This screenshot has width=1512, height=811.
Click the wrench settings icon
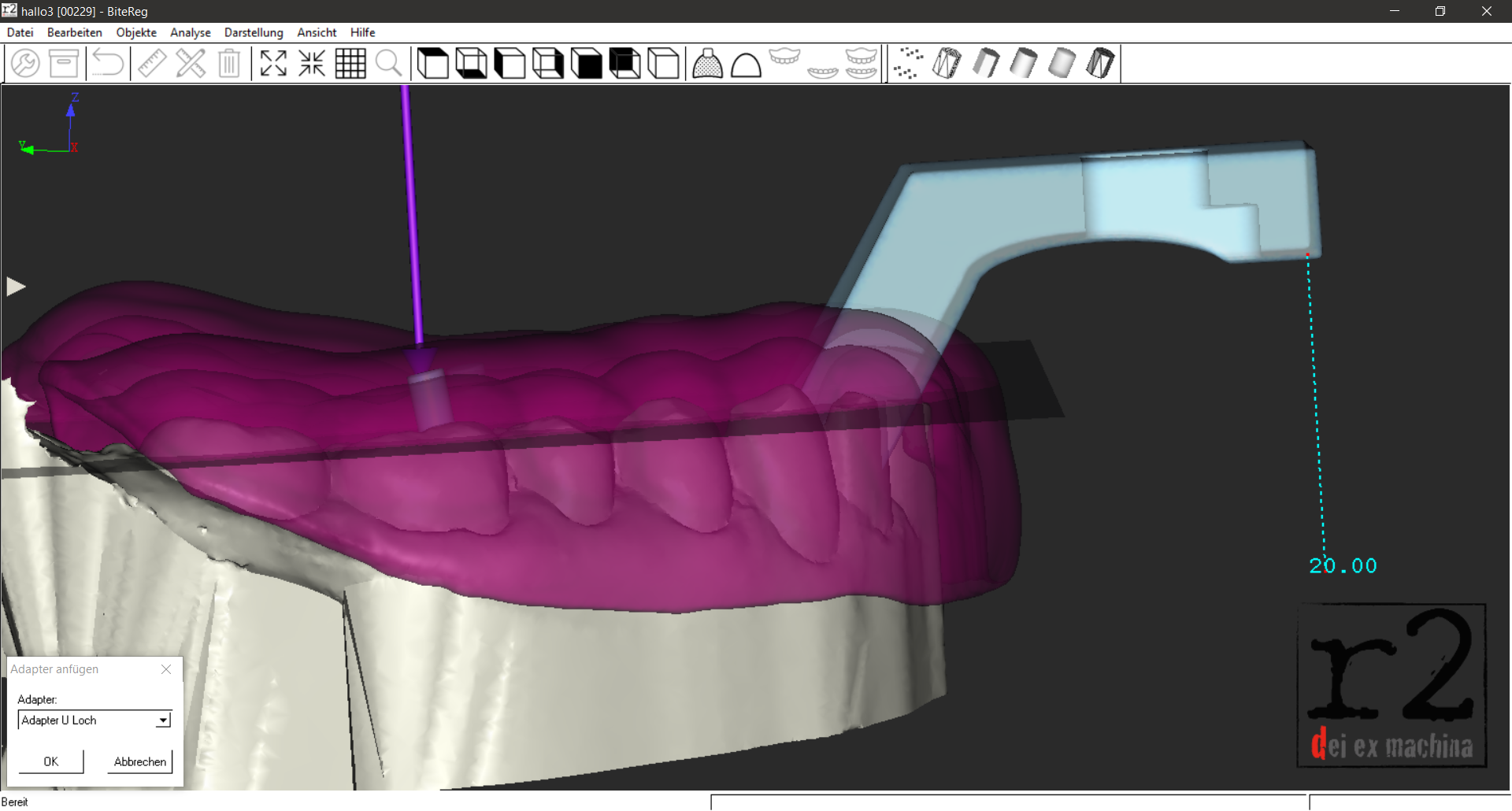[x=25, y=63]
